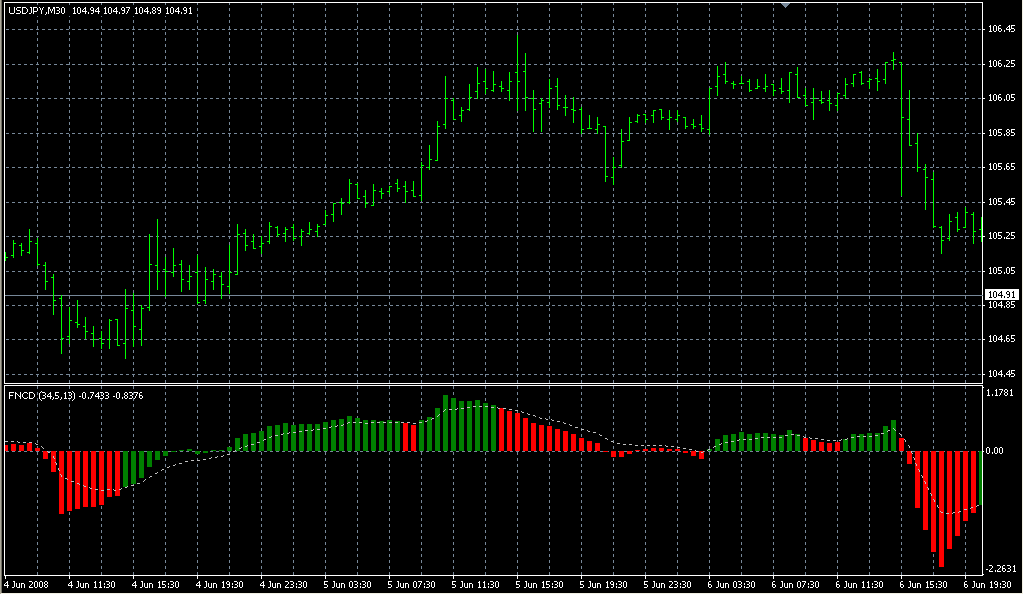Click the 4 Jun 19:30 time label
Screen dimensions: 1024x594
coord(219,585)
